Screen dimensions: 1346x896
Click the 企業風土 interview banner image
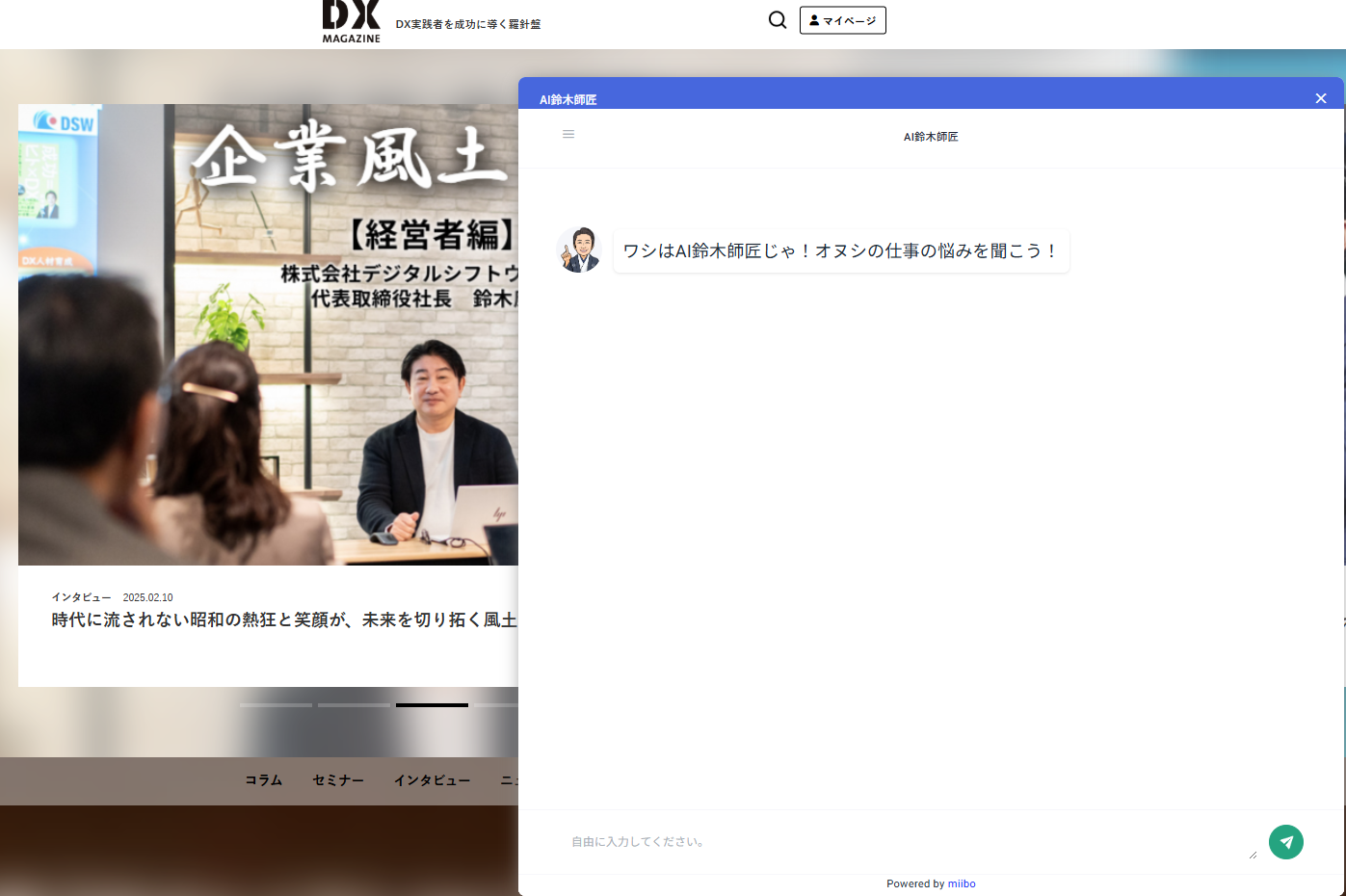tap(269, 333)
